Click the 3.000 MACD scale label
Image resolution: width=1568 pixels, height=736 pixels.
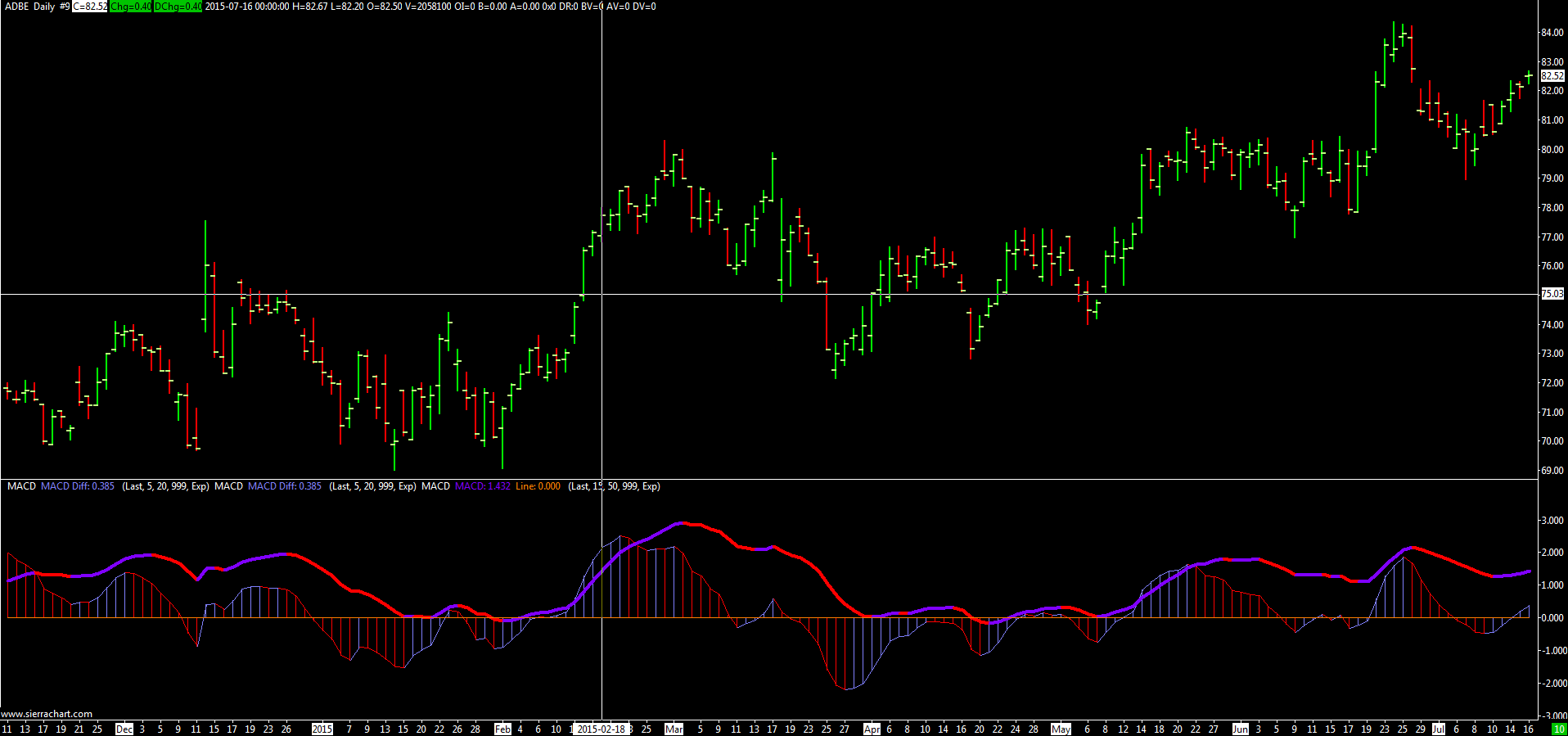pyautogui.click(x=1552, y=521)
